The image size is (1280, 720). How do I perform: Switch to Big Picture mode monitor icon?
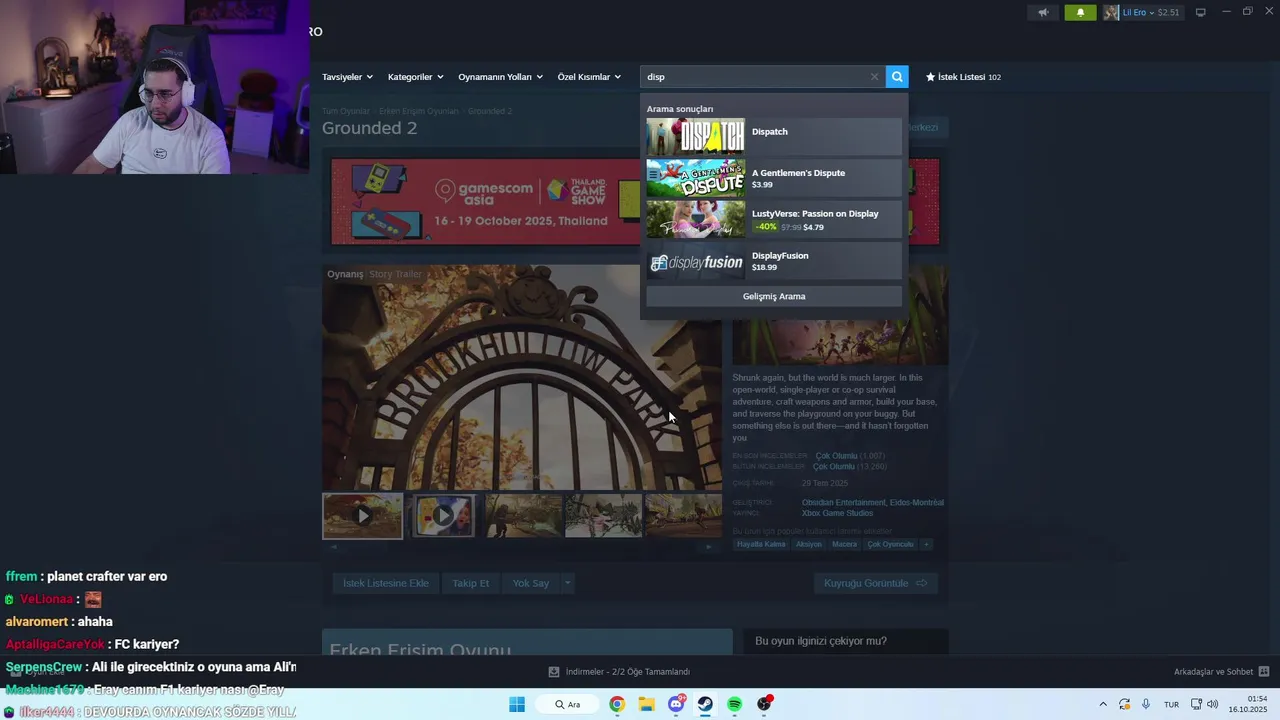(1200, 13)
